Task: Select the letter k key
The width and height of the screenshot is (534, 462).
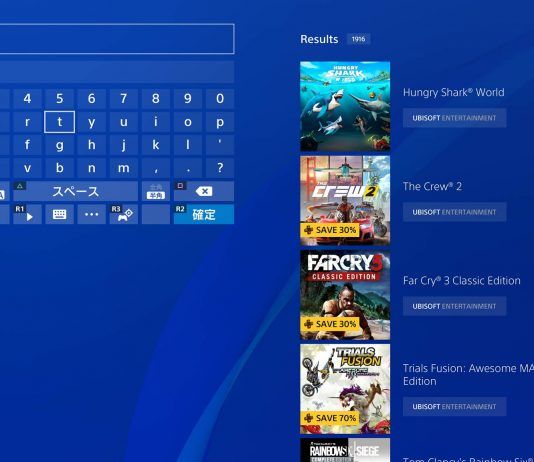Action: coord(156,145)
